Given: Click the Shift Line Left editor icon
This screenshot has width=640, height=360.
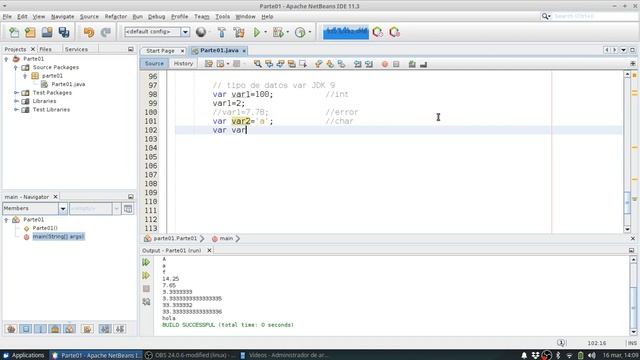Looking at the screenshot, I should [x=358, y=64].
